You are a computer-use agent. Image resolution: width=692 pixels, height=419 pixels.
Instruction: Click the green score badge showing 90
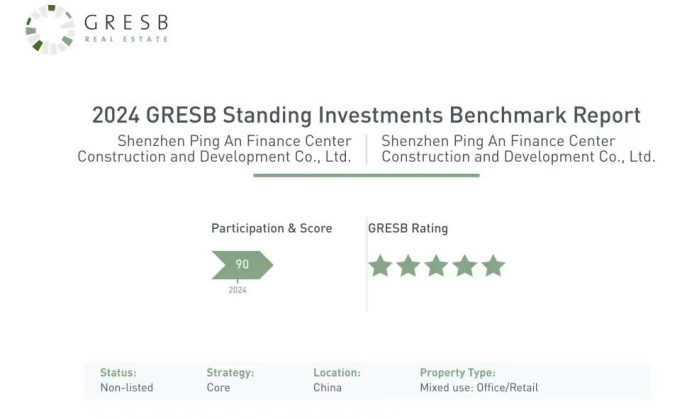coord(241,265)
